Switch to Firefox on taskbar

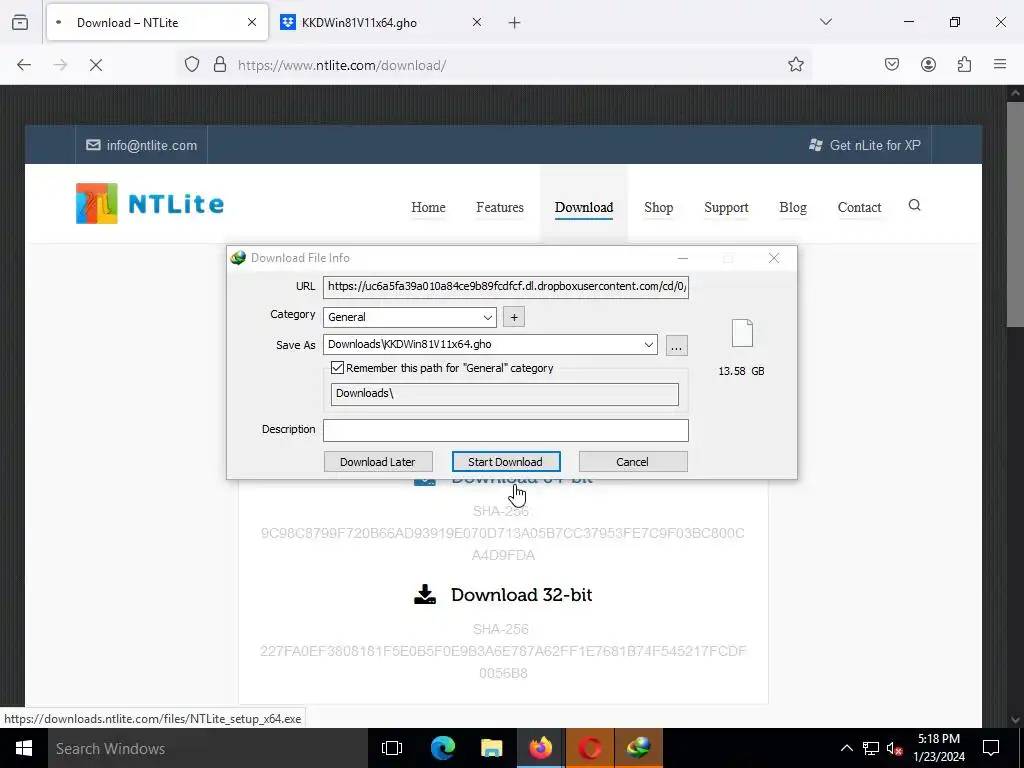click(541, 748)
